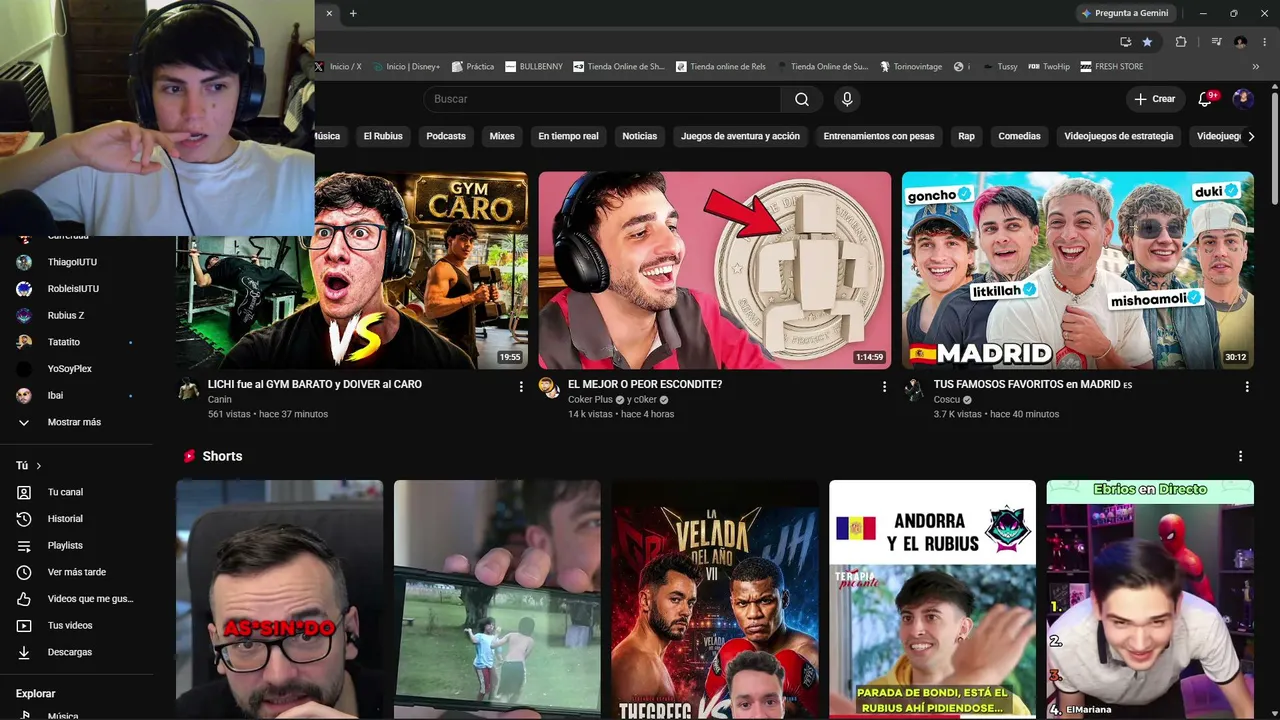Screen dimensions: 1280x720
Task: Click the Tu canal icon in sidebar
Action: tap(24, 492)
